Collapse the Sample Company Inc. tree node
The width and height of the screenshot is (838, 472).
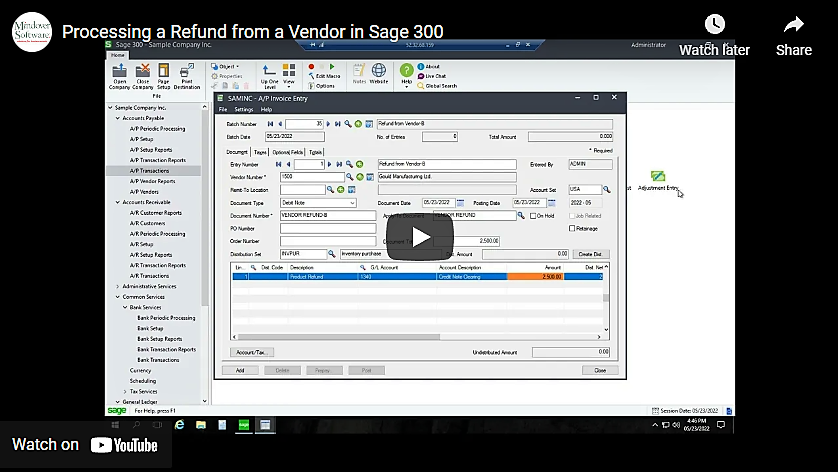coord(111,107)
